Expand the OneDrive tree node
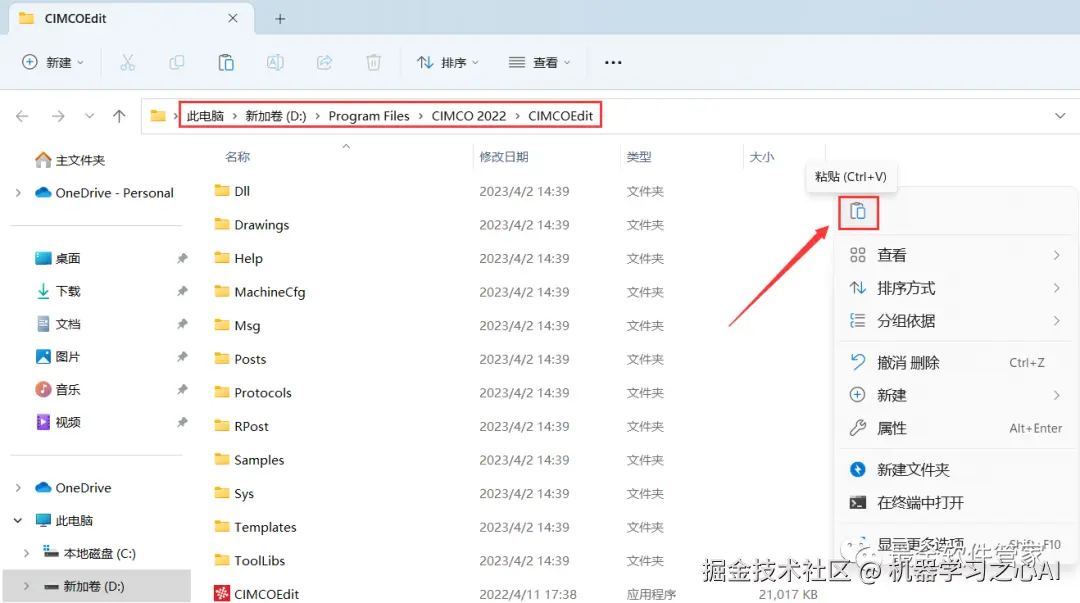 pos(18,488)
